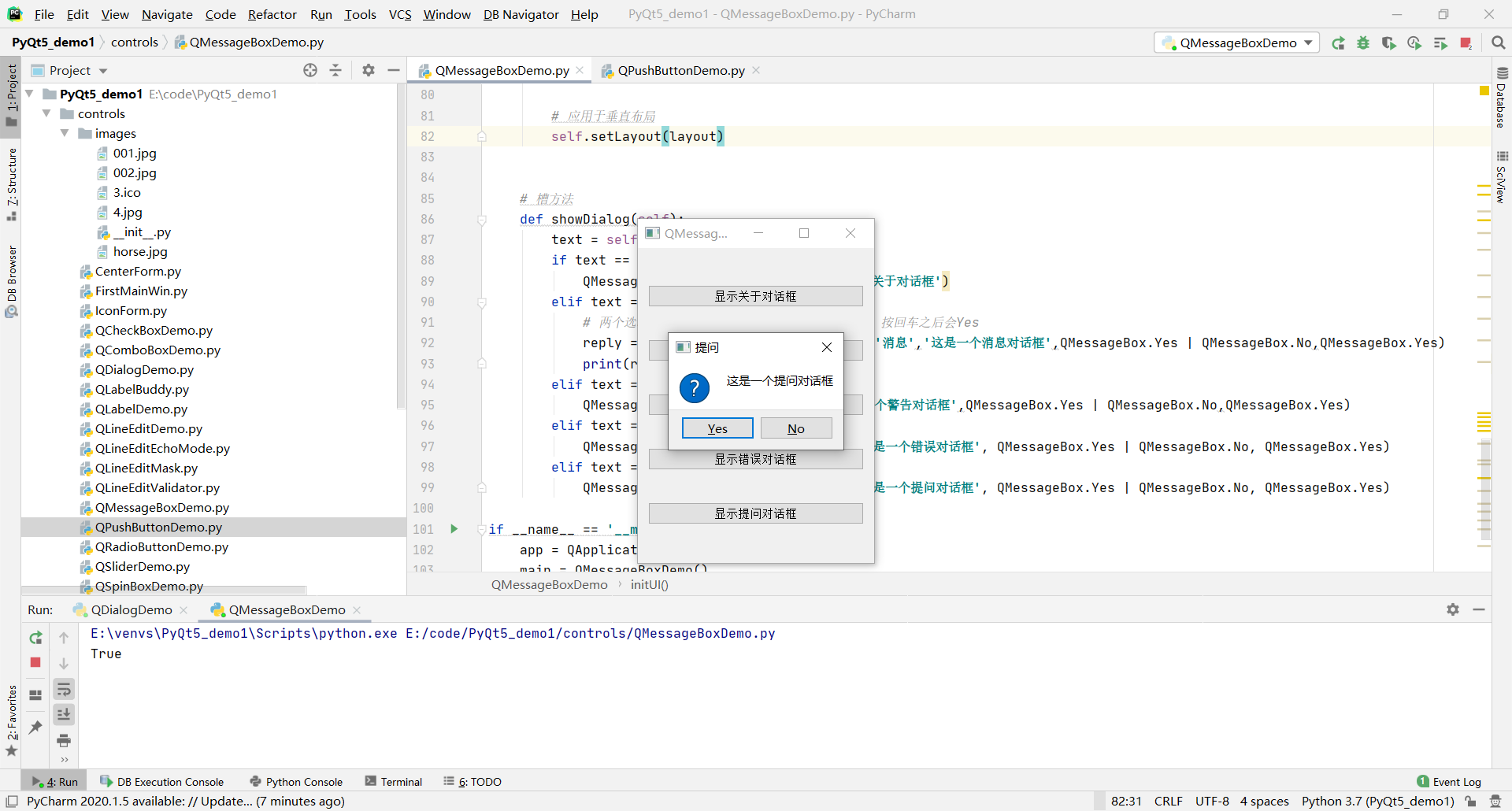The height and width of the screenshot is (811, 1512).
Task: Click 显示关于对话框 button in QMessageBox window
Action: click(755, 296)
